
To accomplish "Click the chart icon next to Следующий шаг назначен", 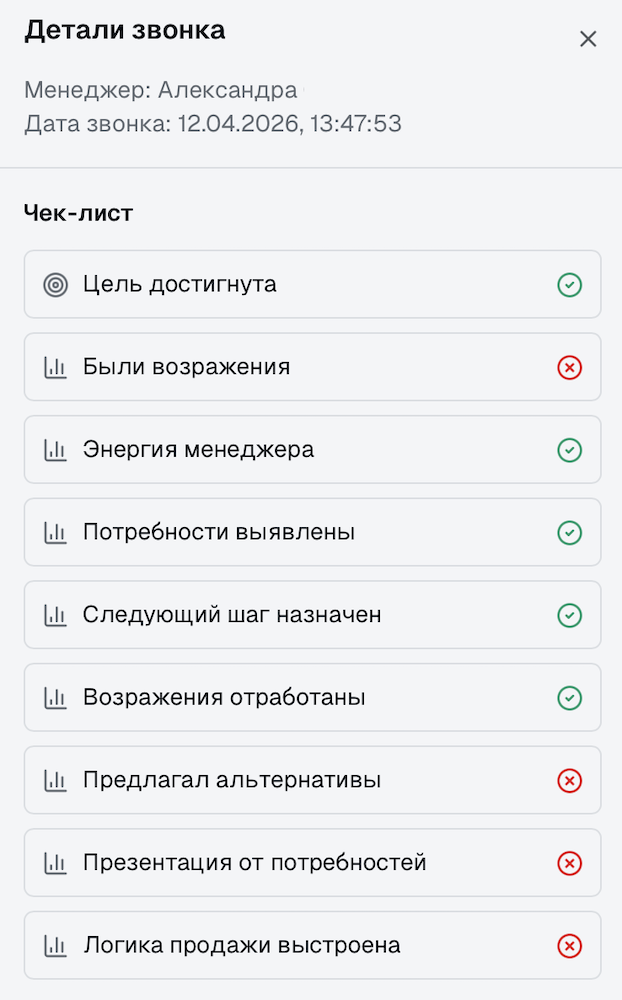I will click(55, 615).
